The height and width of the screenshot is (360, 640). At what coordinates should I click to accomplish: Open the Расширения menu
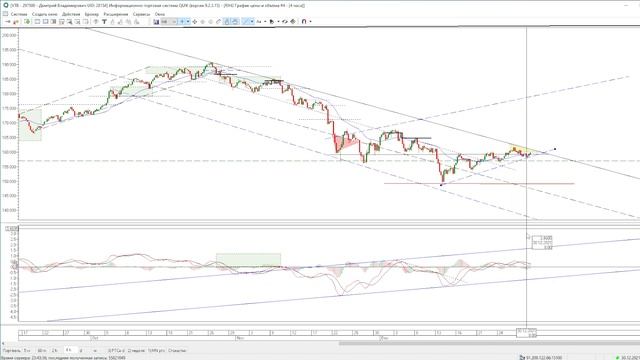click(116, 14)
